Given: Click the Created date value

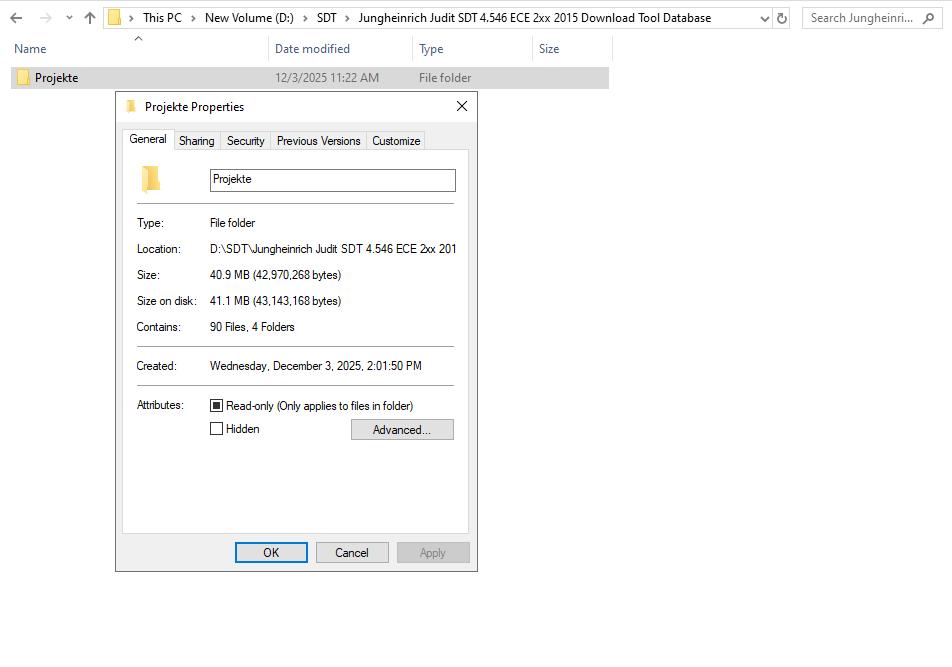Looking at the screenshot, I should (316, 366).
